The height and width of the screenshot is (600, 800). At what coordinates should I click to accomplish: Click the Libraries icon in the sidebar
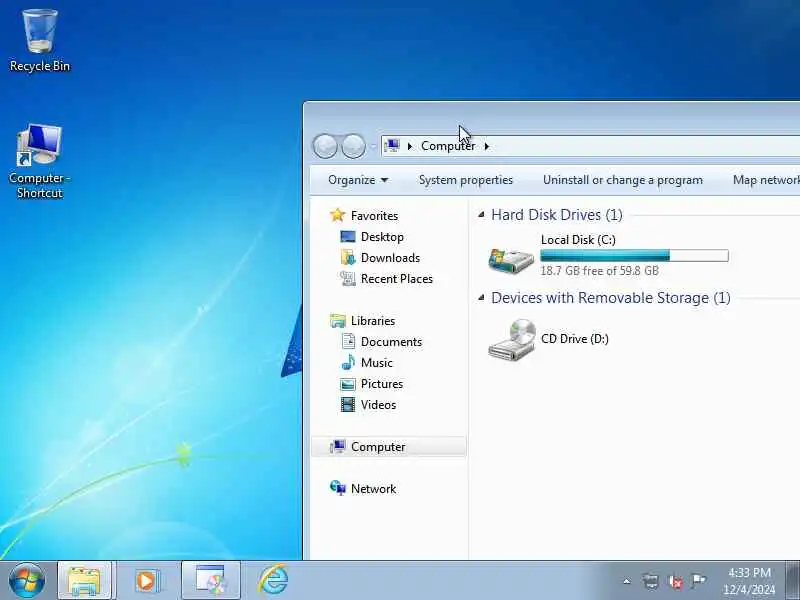coord(337,321)
